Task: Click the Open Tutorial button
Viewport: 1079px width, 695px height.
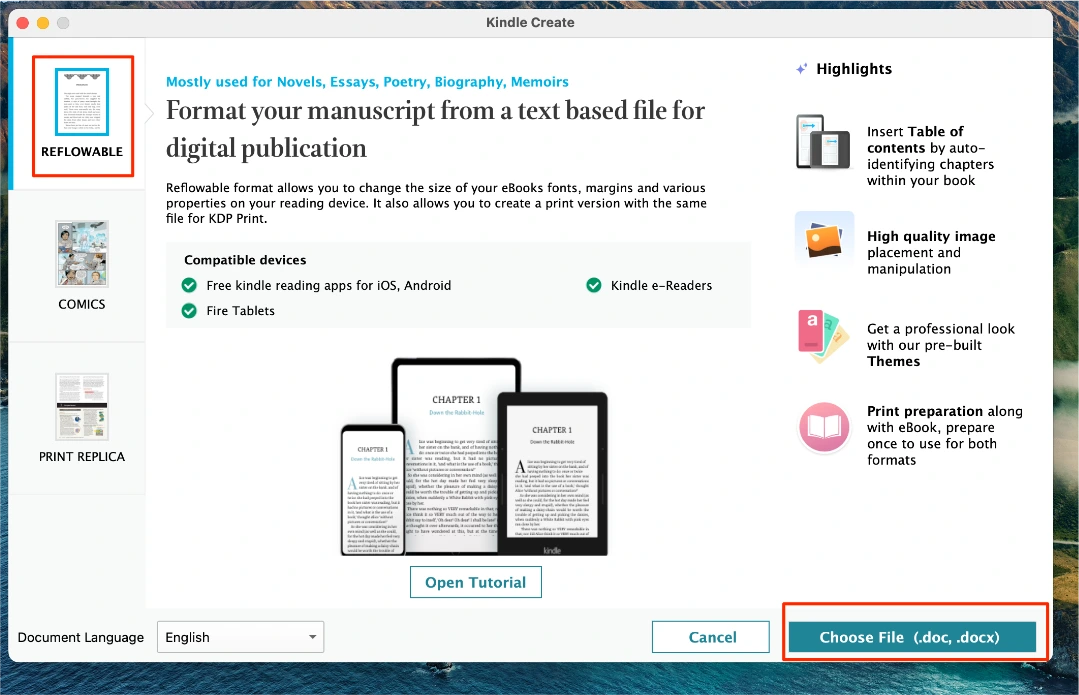Action: click(x=476, y=582)
